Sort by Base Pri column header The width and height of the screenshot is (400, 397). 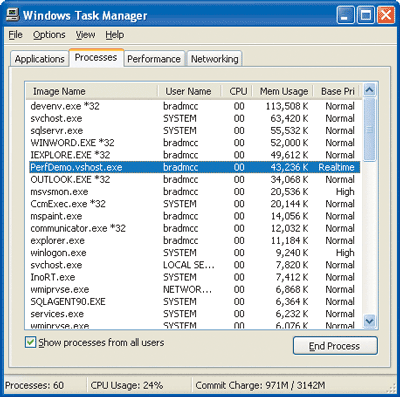(x=337, y=91)
